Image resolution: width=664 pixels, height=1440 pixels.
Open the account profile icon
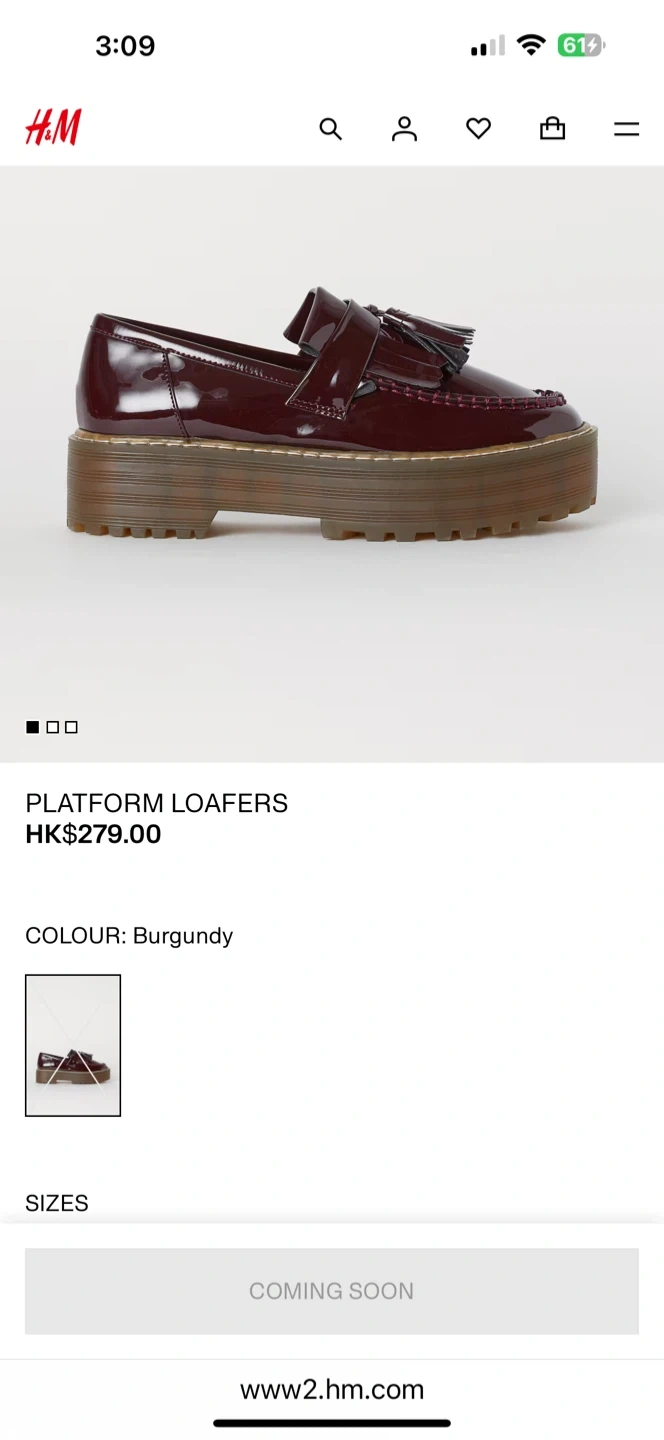coord(404,128)
